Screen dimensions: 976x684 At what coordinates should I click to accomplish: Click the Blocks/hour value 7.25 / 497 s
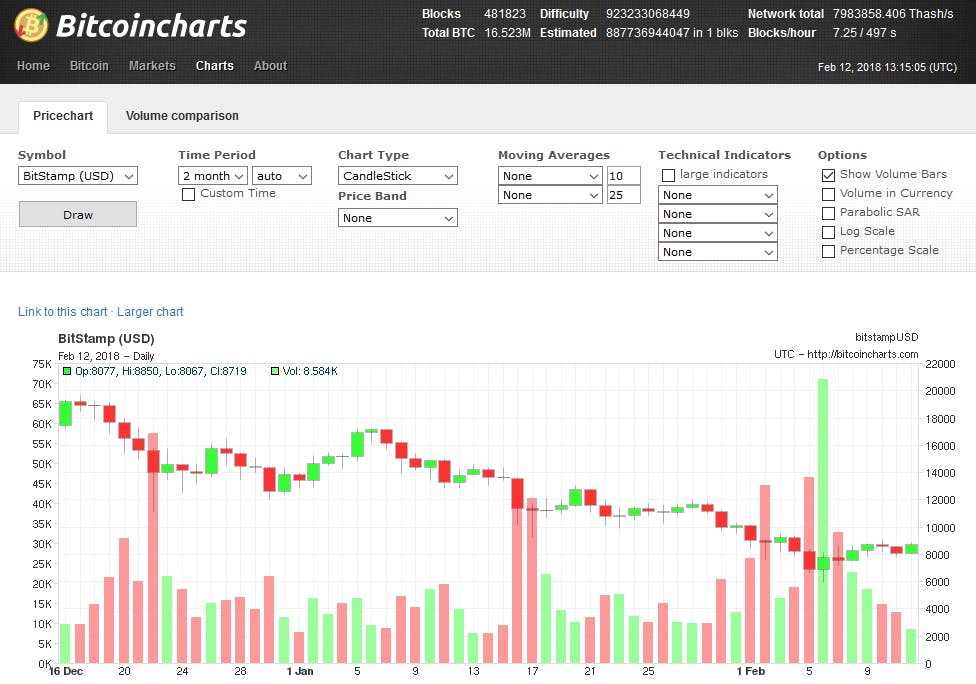(865, 32)
